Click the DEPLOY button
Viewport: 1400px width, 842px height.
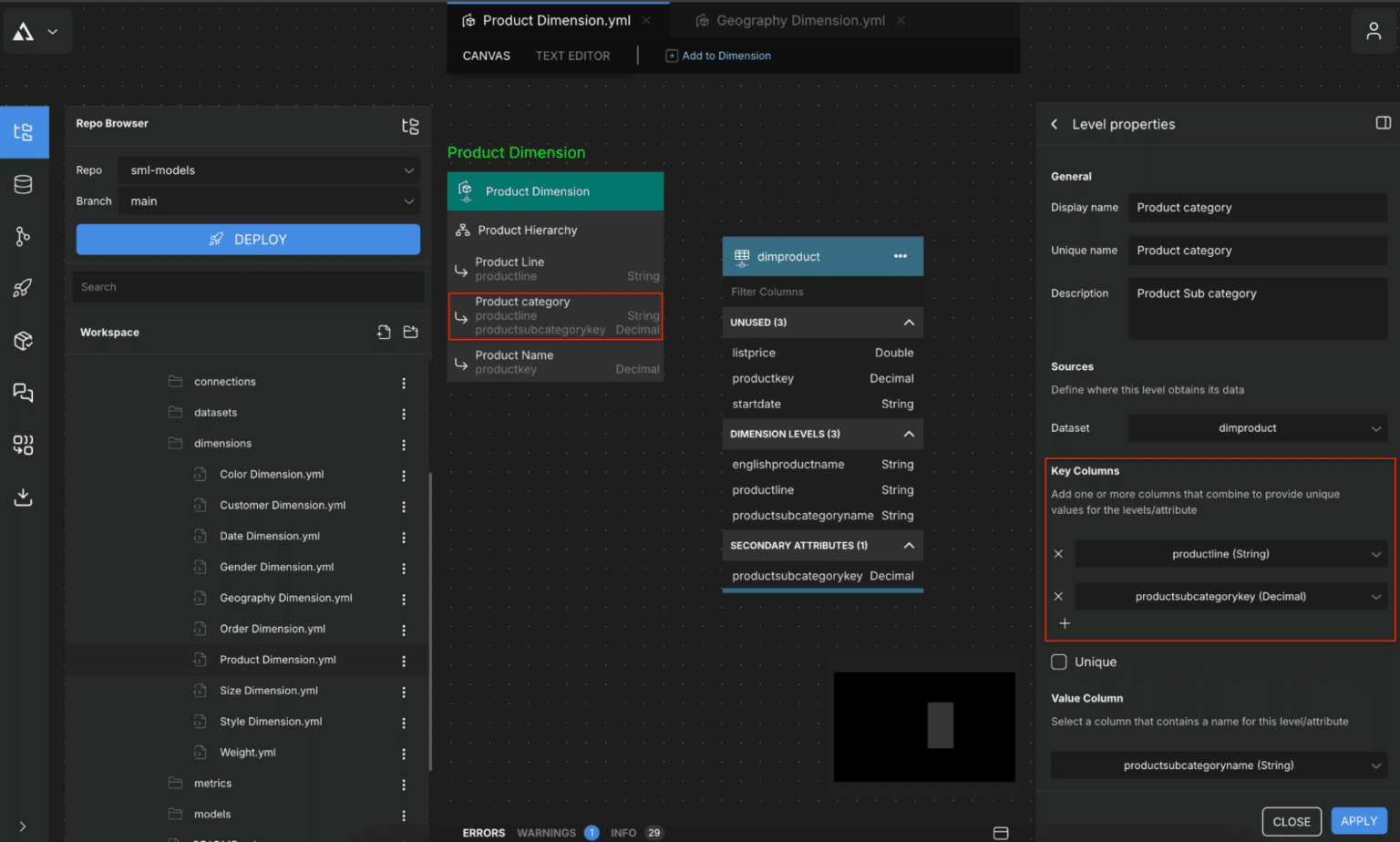(248, 239)
